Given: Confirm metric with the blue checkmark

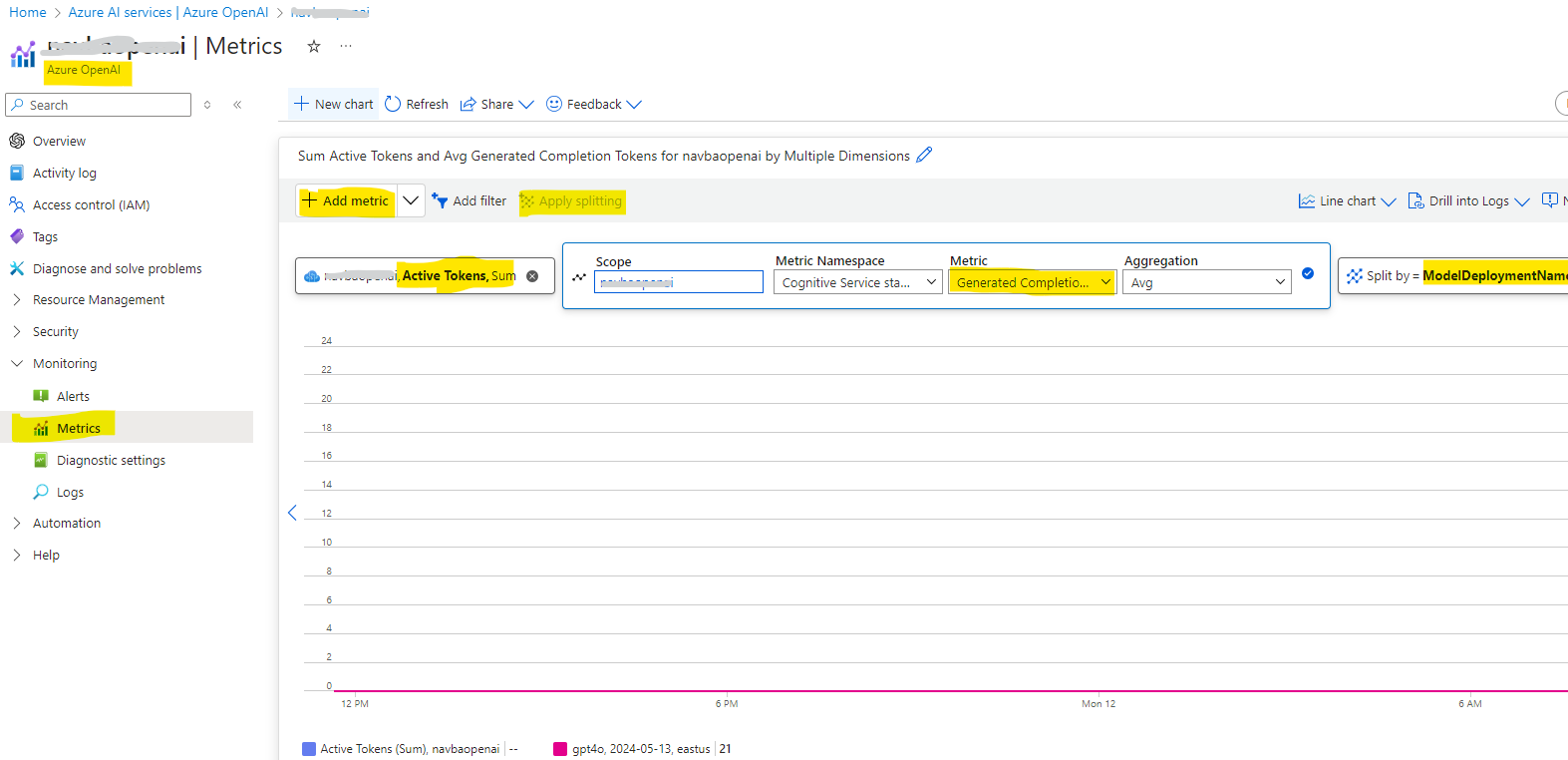Looking at the screenshot, I should pyautogui.click(x=1308, y=273).
